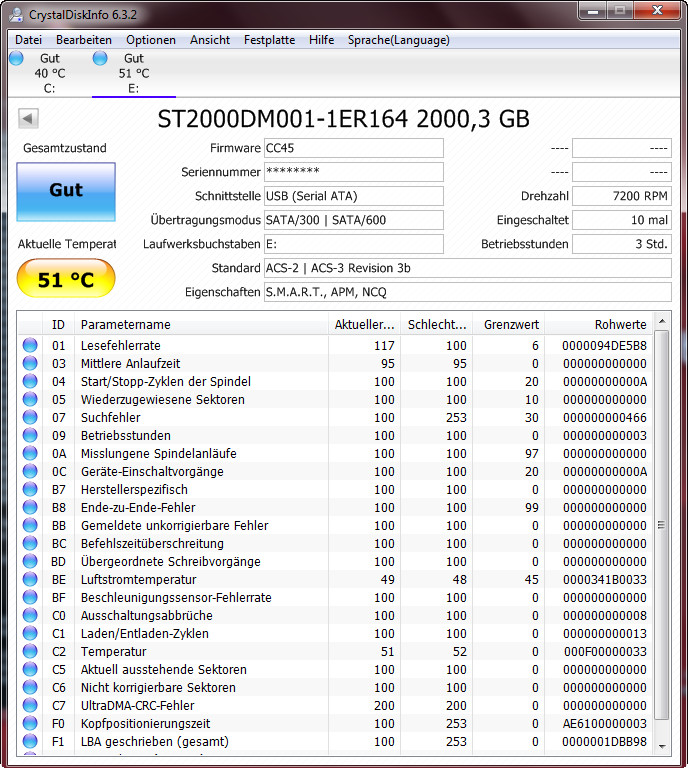Screen dimensions: 688x768
Task: Sort by the Grenzwert column header
Action: 509,324
